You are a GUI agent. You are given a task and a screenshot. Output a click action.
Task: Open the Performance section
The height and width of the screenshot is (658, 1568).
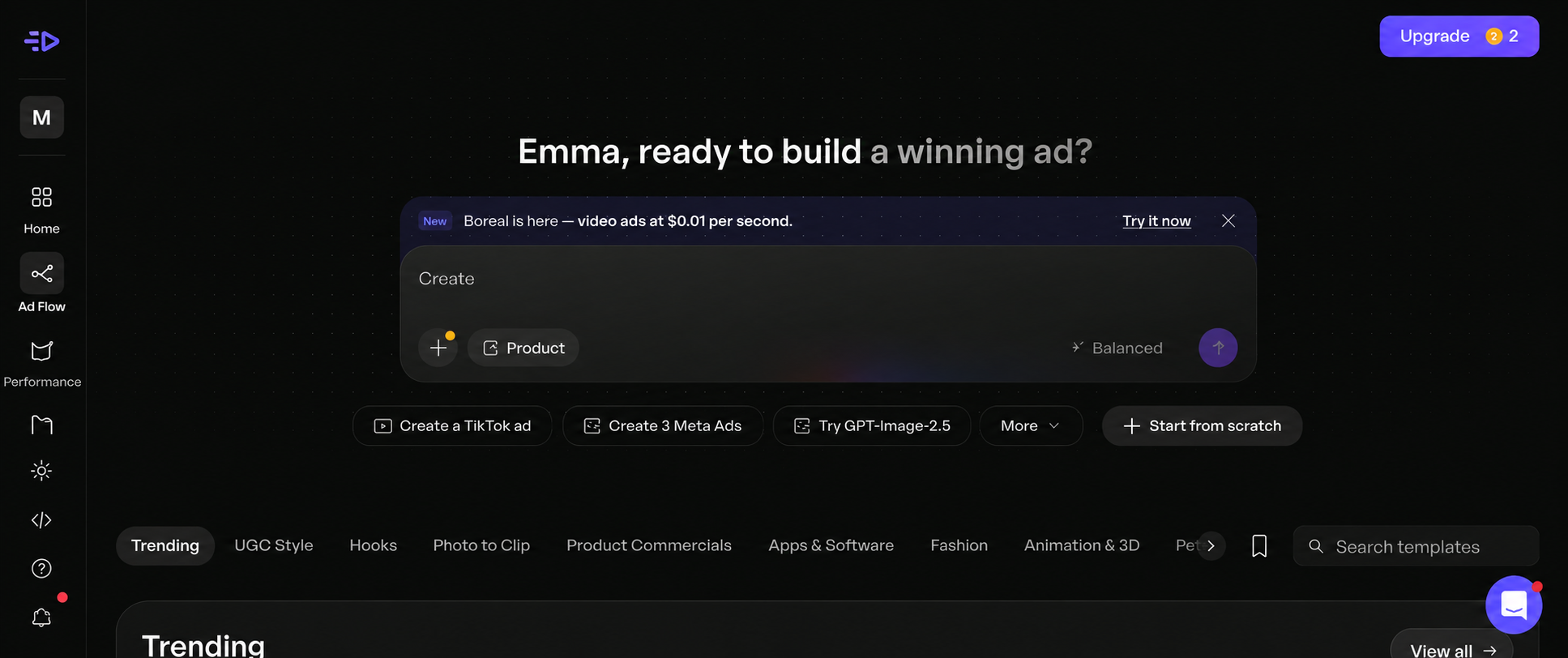pyautogui.click(x=42, y=364)
